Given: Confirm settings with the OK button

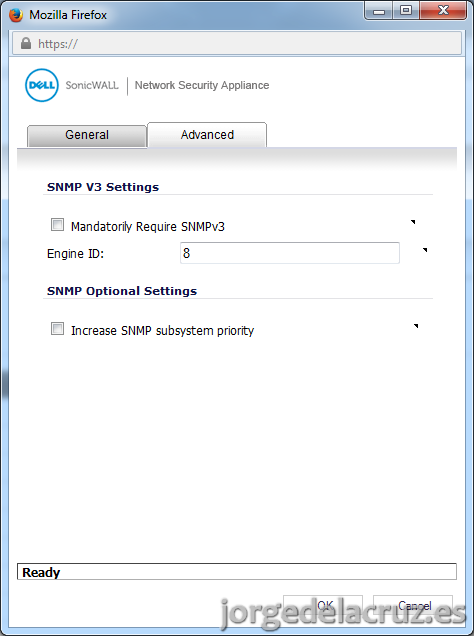Looking at the screenshot, I should coord(323,606).
